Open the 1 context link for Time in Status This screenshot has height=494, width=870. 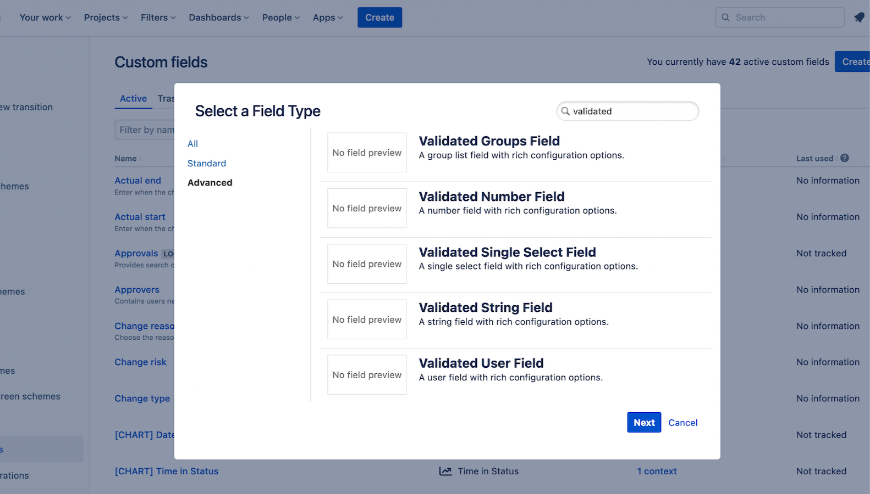[657, 471]
